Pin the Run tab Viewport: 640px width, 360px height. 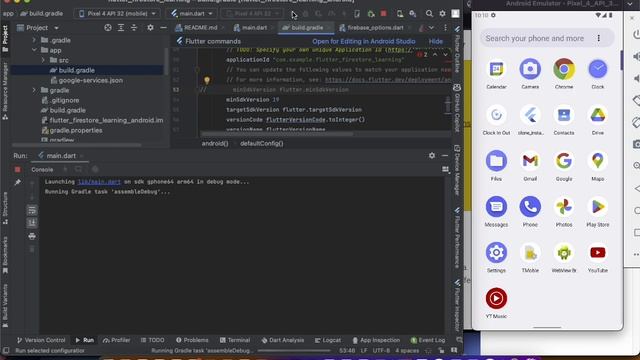[17, 182]
